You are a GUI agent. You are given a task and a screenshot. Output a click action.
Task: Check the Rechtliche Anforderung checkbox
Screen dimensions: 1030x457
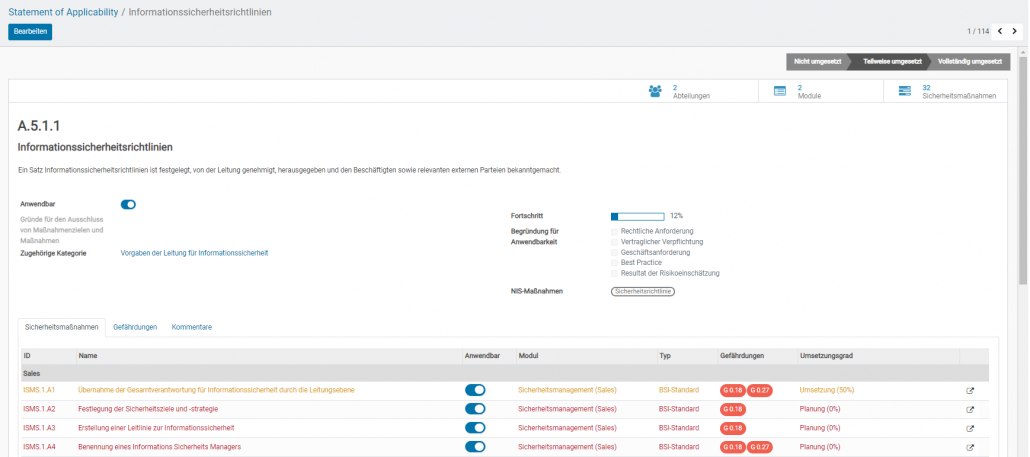click(615, 231)
